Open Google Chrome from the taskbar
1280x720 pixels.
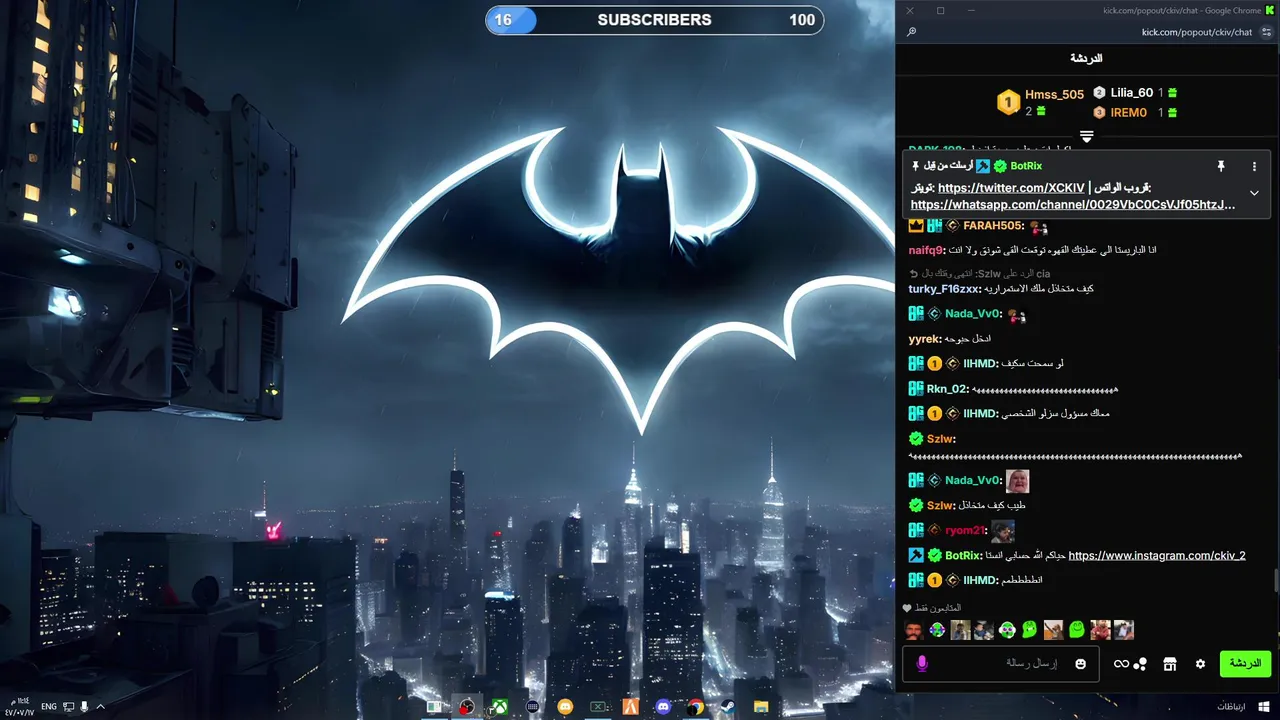pyautogui.click(x=695, y=707)
